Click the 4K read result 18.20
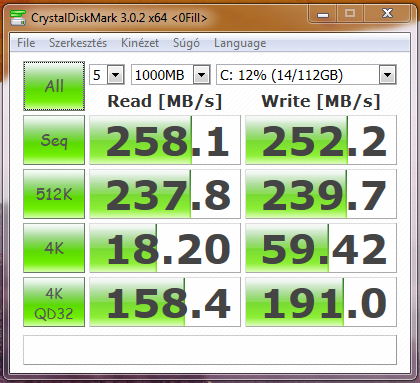 (165, 248)
